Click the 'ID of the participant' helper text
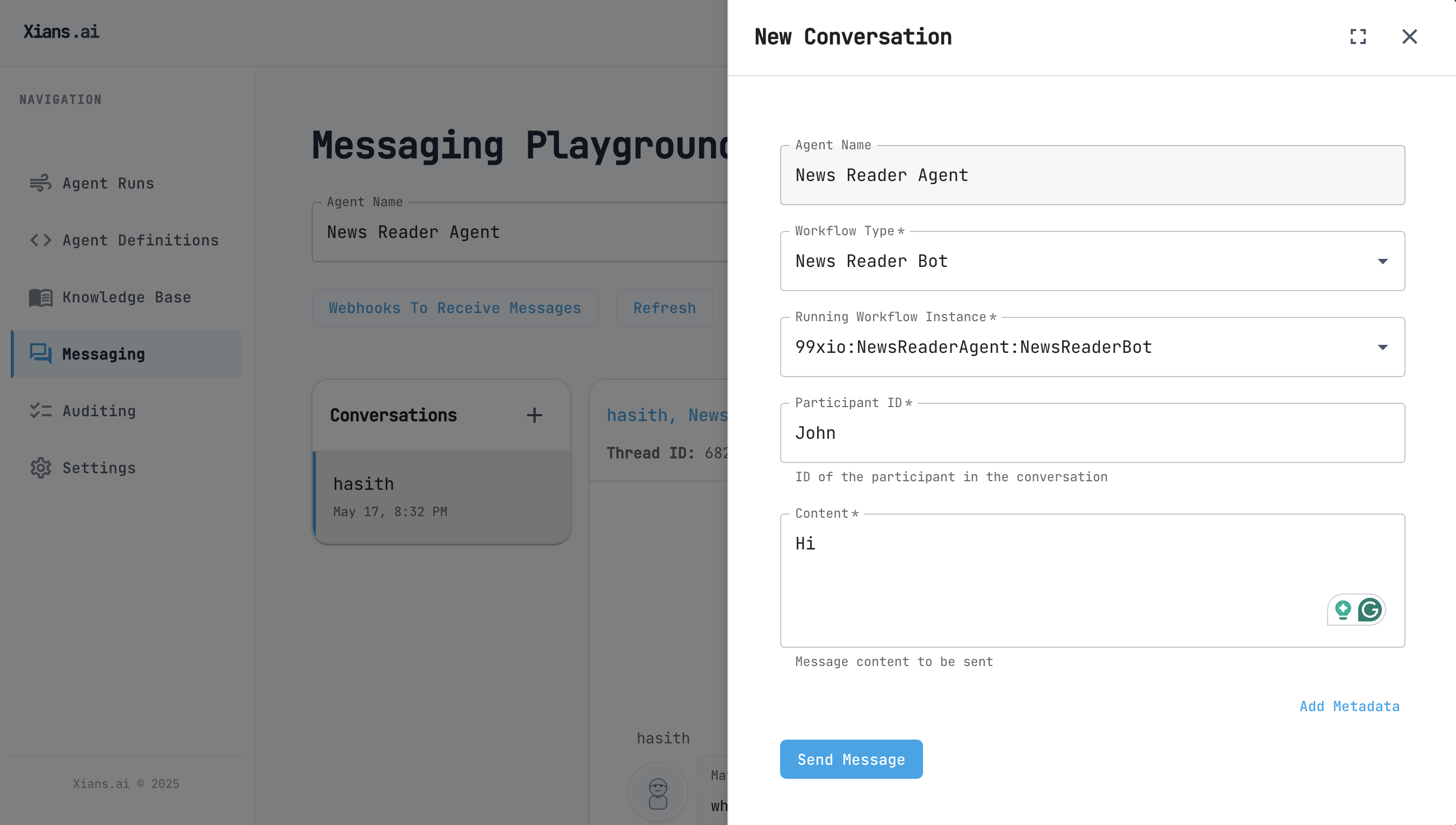This screenshot has height=825, width=1456. pyautogui.click(x=951, y=477)
